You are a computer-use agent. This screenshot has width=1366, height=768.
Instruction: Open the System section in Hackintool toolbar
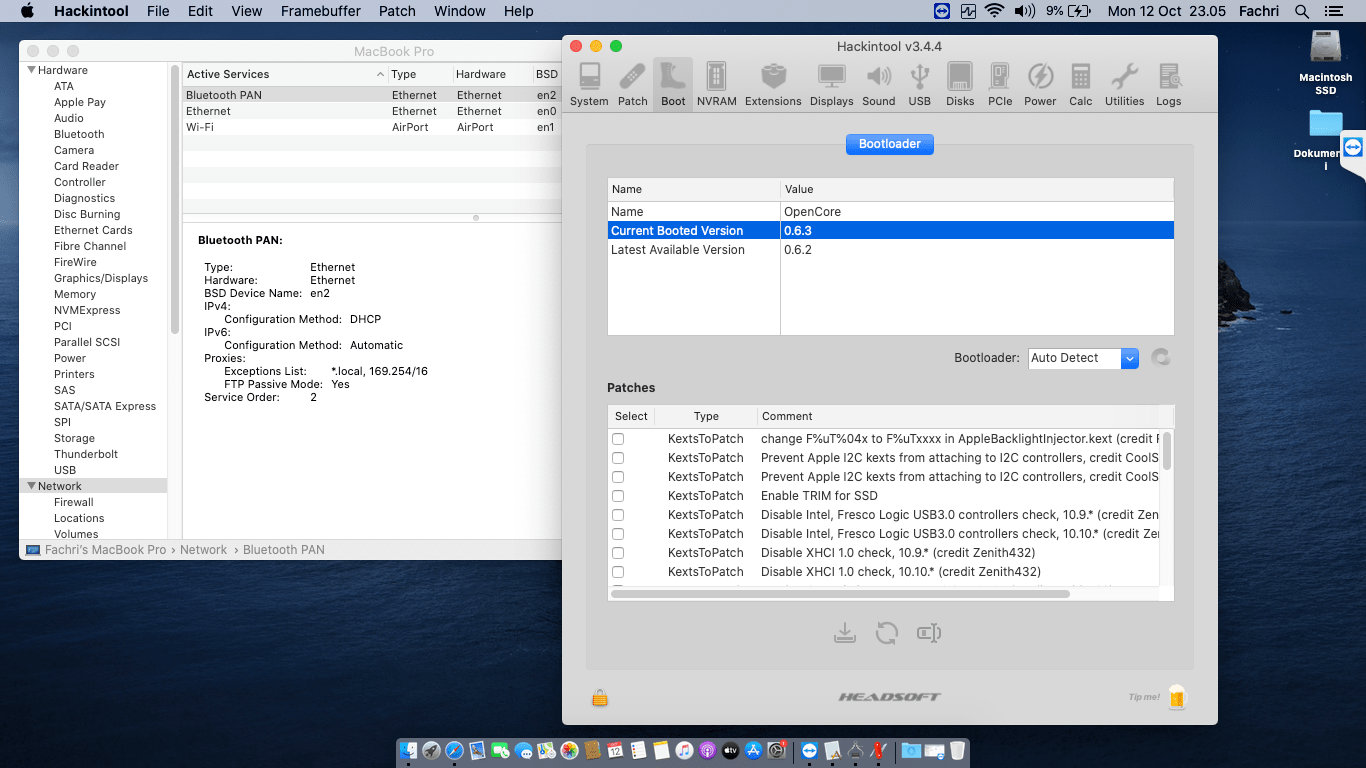pos(589,84)
